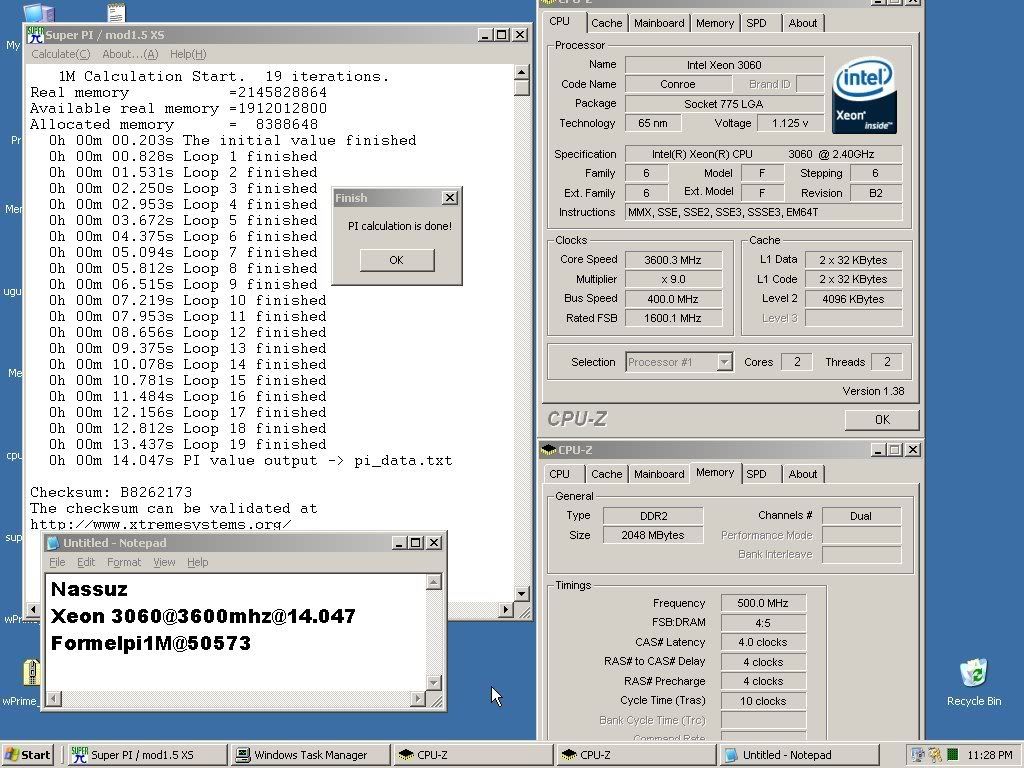Open Notepad's Format menu

tap(124, 562)
